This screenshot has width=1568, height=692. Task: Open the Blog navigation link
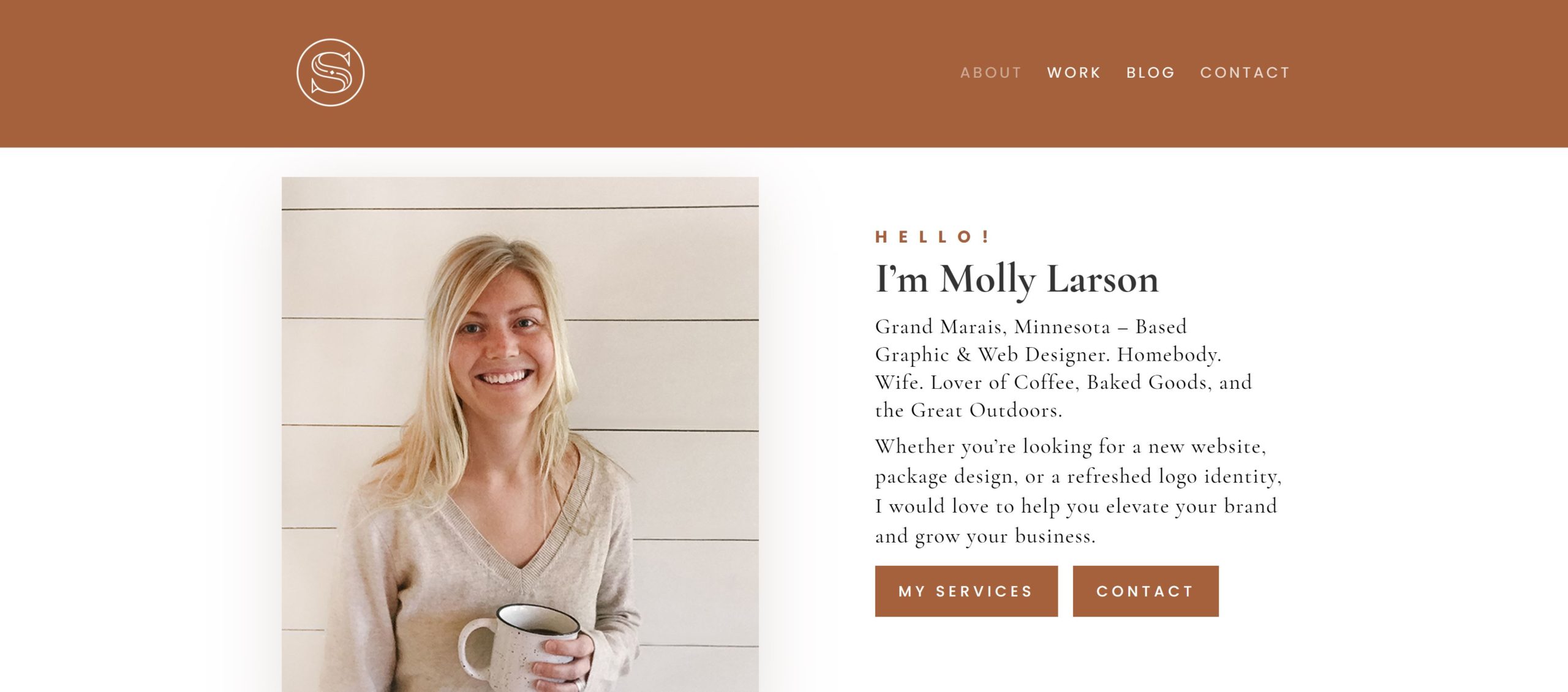coord(1150,73)
